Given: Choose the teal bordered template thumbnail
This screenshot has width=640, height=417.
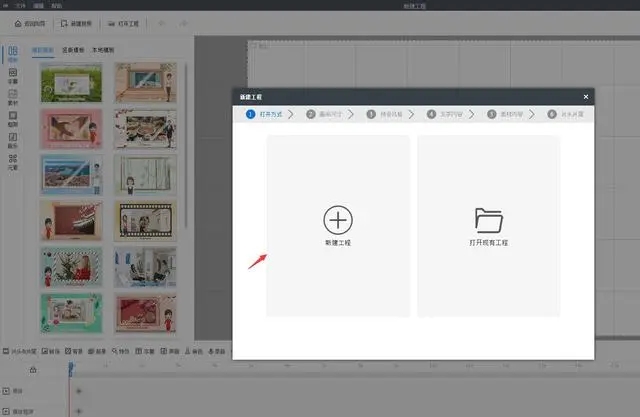Looking at the screenshot, I should (x=71, y=313).
